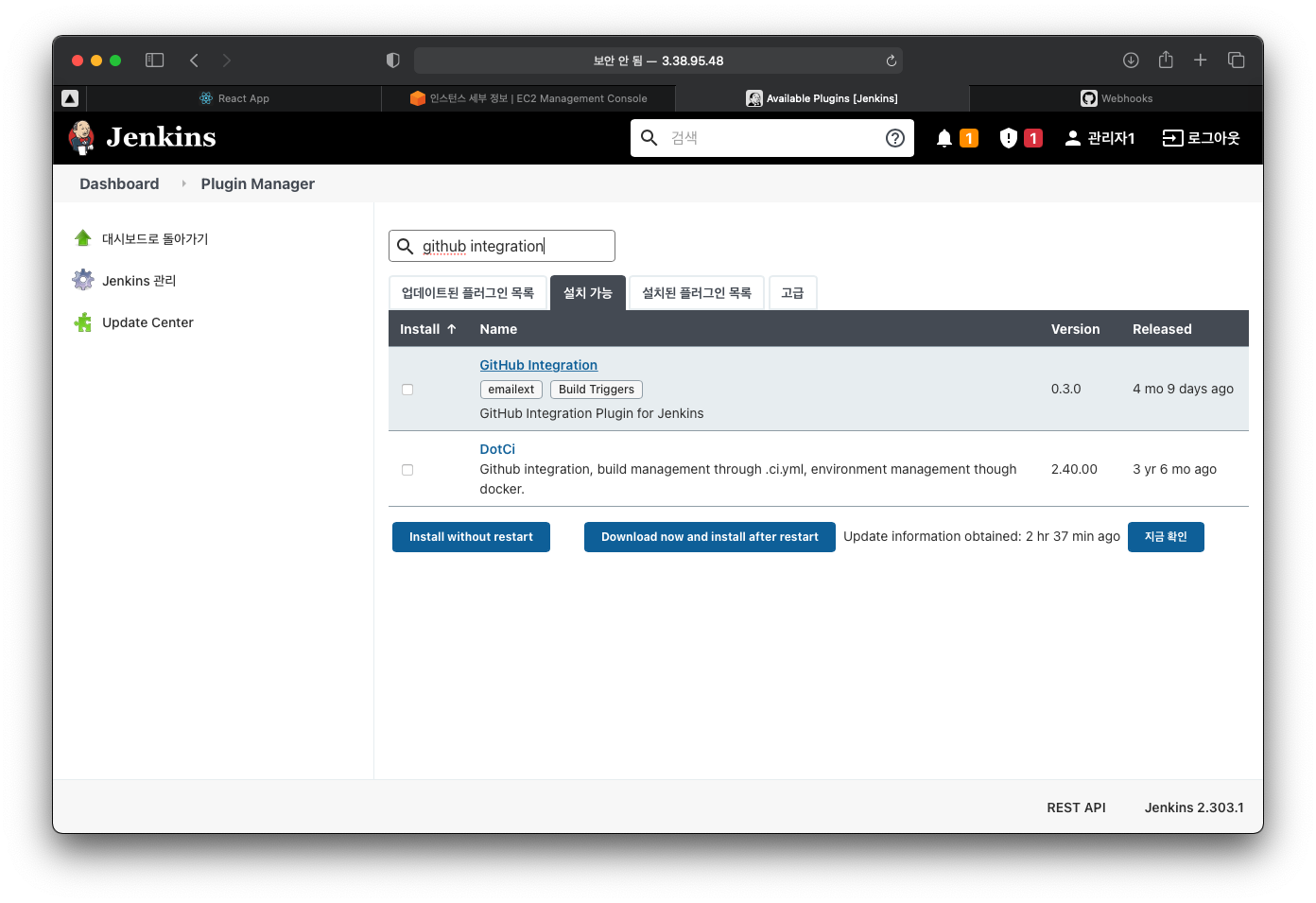This screenshot has height=903, width=1316.
Task: Open the 설치 가능 tab
Action: (x=588, y=293)
